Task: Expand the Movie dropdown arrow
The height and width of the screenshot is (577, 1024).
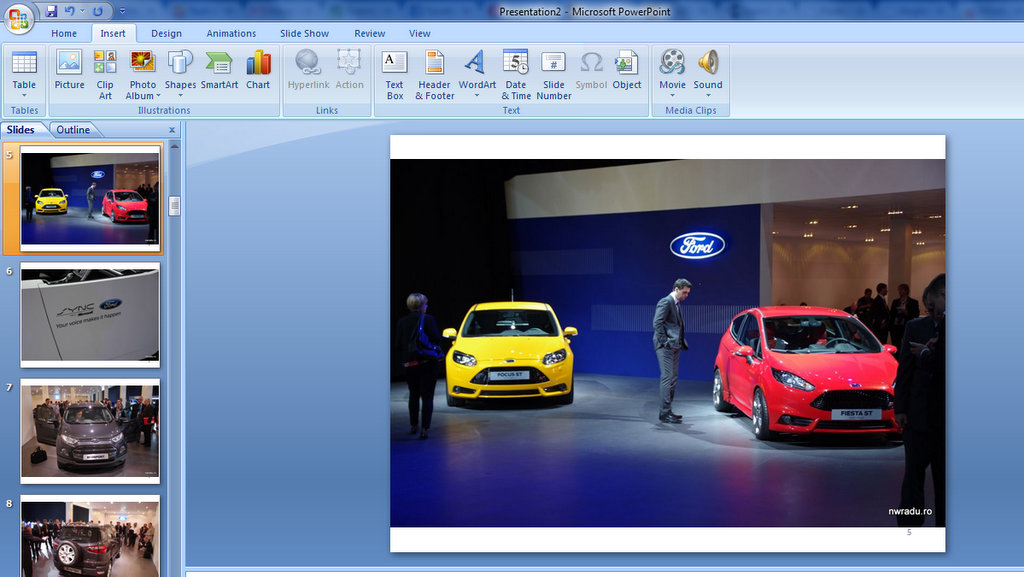Action: point(672,96)
